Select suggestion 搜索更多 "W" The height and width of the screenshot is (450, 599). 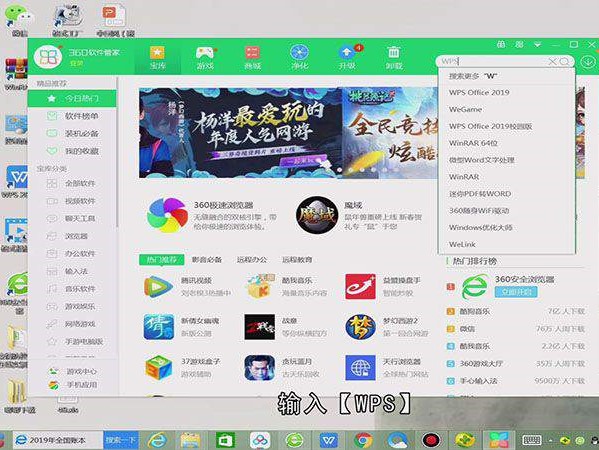click(507, 76)
